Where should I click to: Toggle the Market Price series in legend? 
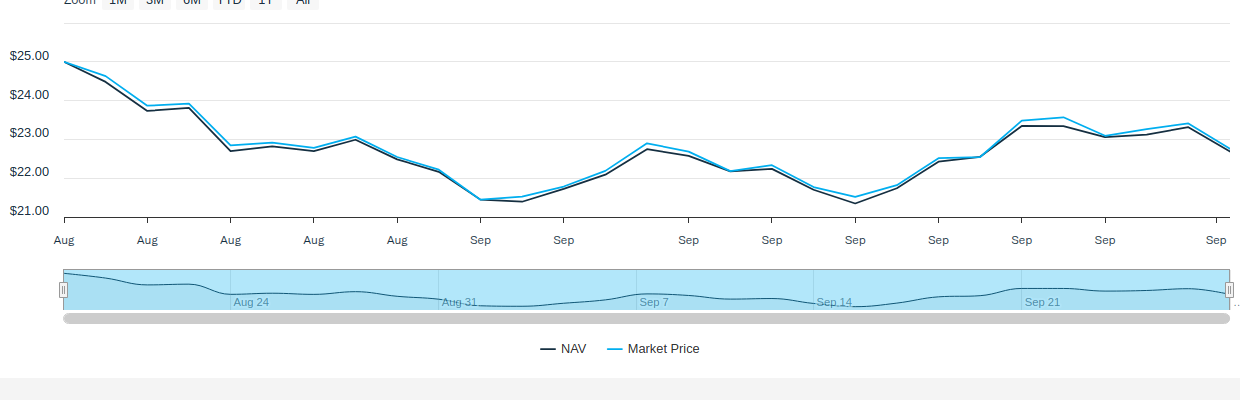coord(663,349)
